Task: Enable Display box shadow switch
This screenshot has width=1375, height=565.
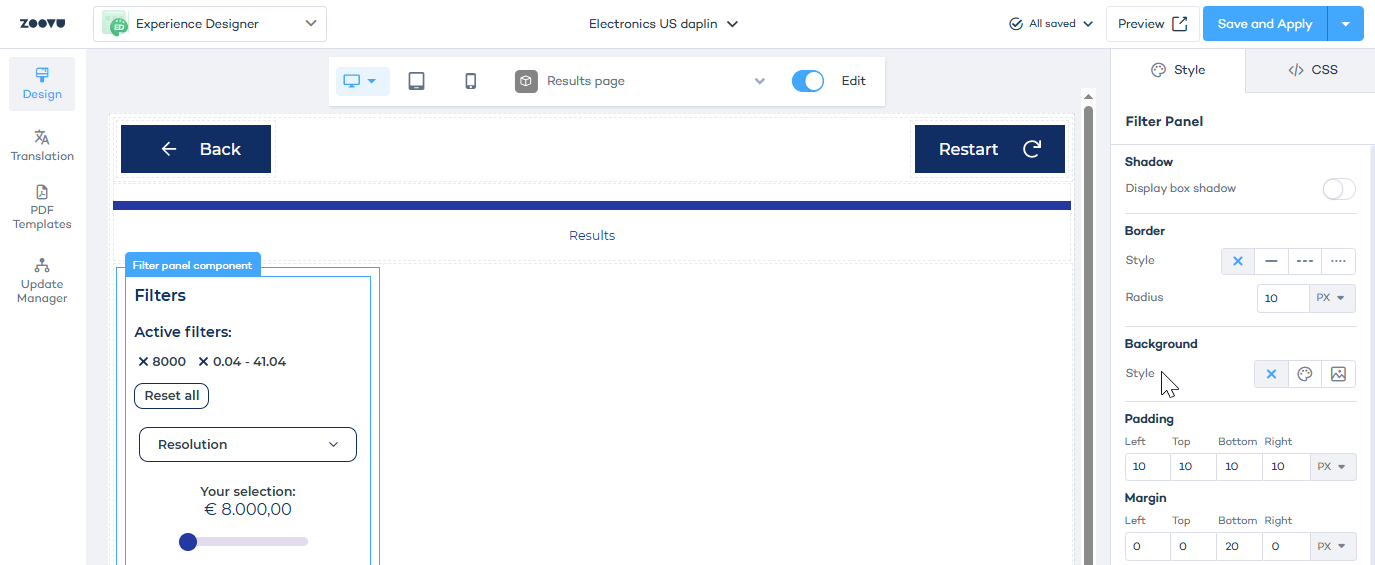Action: (1338, 189)
